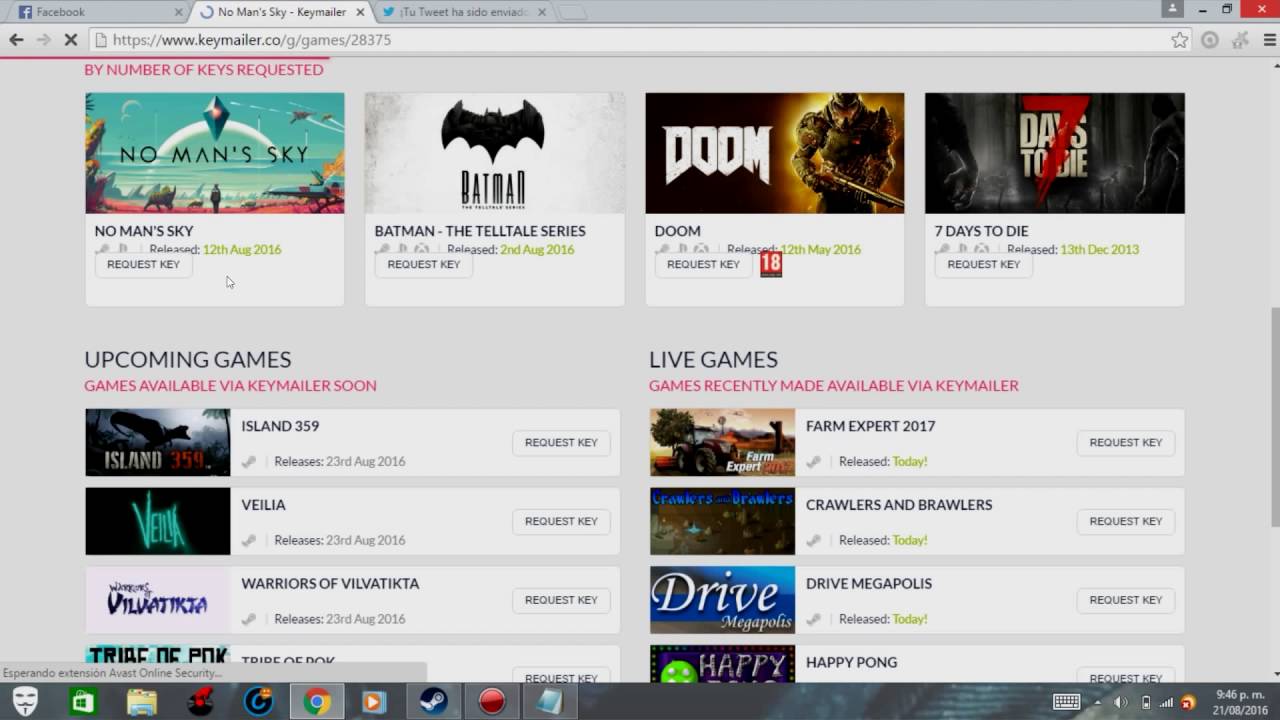Open the No Man's Sky cover image
Image resolution: width=1280 pixels, height=720 pixels.
point(215,153)
